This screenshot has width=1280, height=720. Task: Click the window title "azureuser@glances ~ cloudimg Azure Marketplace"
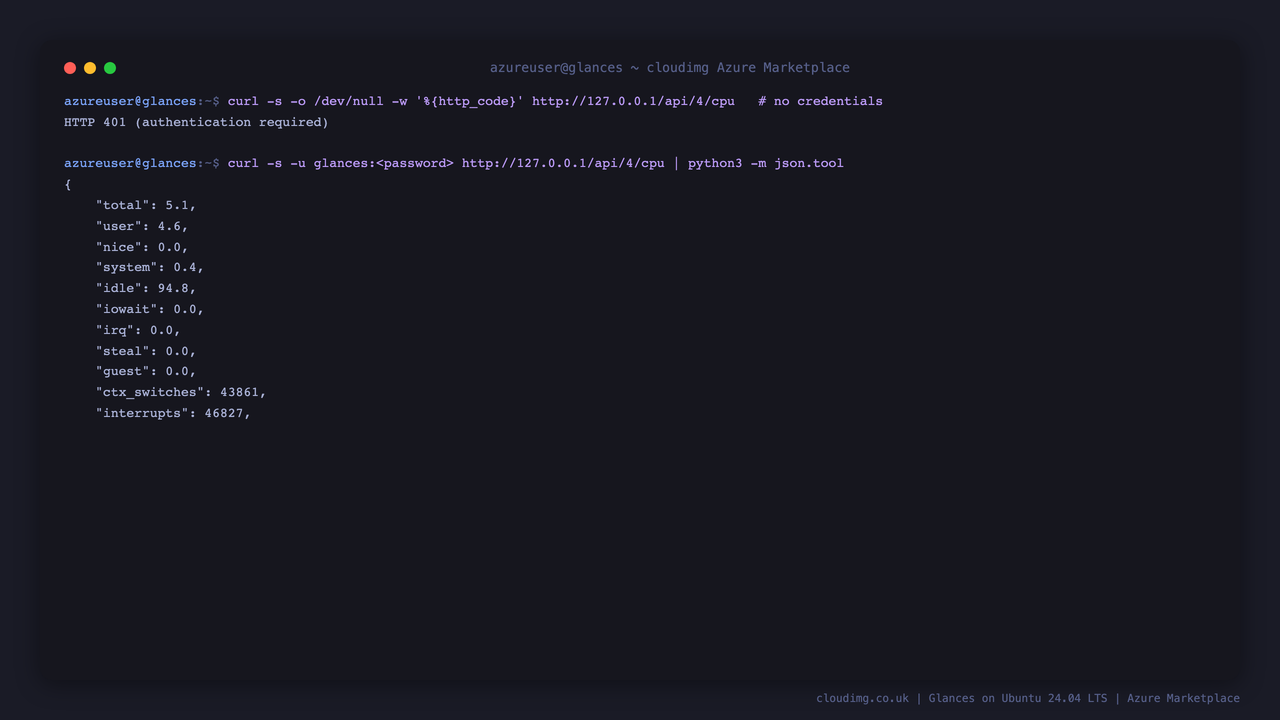click(x=670, y=68)
